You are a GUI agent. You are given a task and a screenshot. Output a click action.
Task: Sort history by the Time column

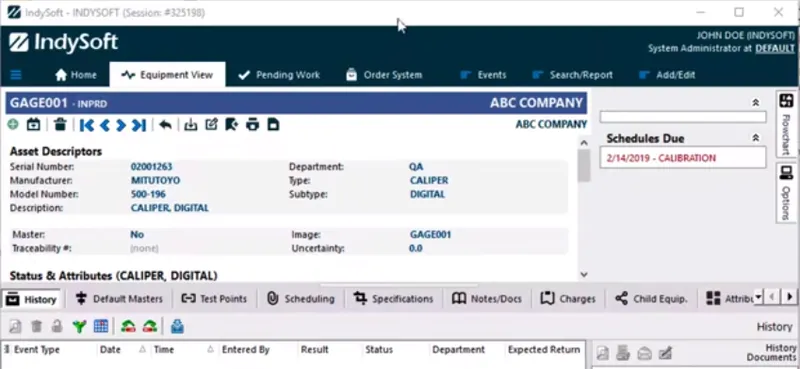164,350
